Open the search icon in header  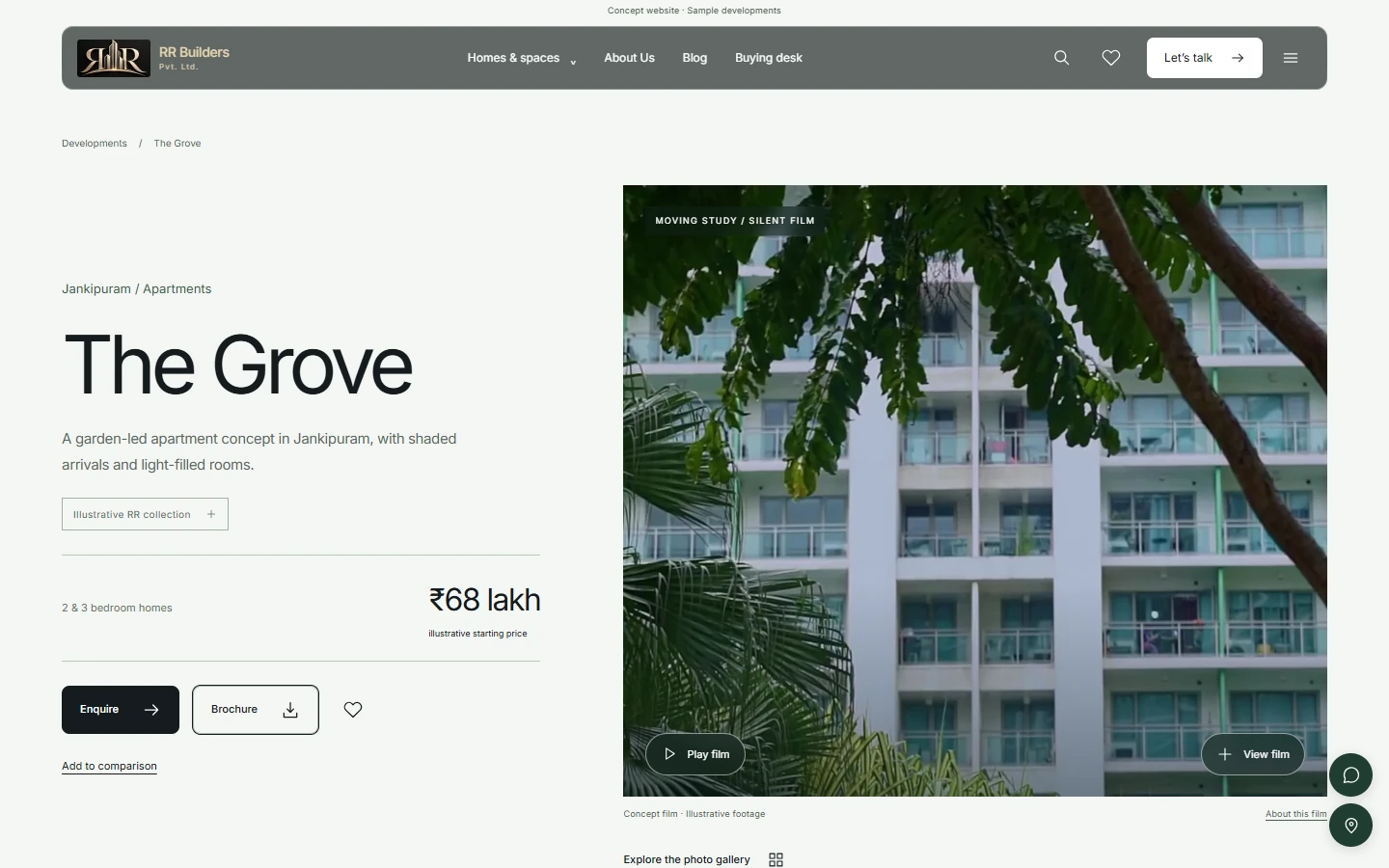(x=1061, y=58)
